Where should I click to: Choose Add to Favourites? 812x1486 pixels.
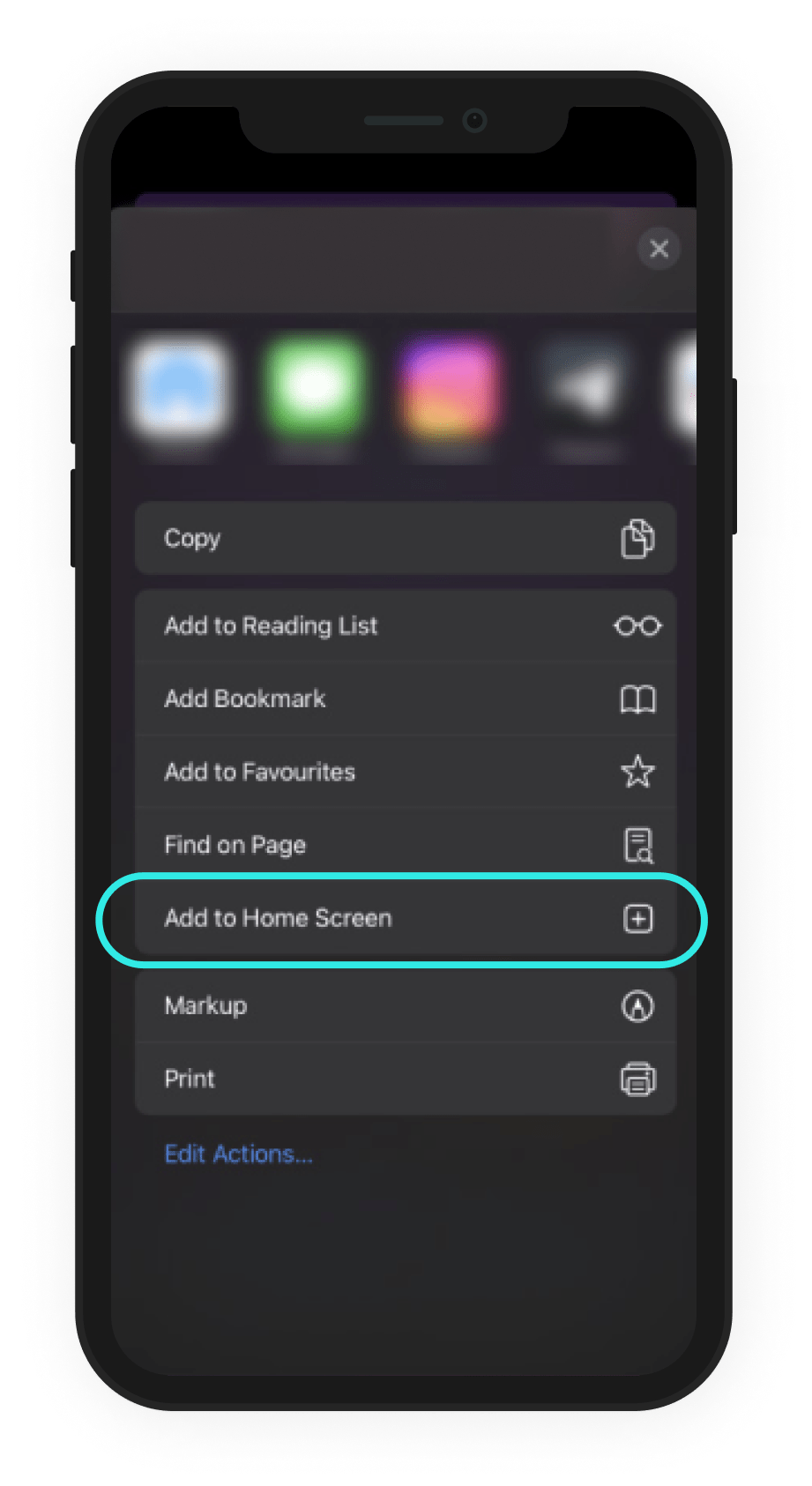[x=406, y=772]
